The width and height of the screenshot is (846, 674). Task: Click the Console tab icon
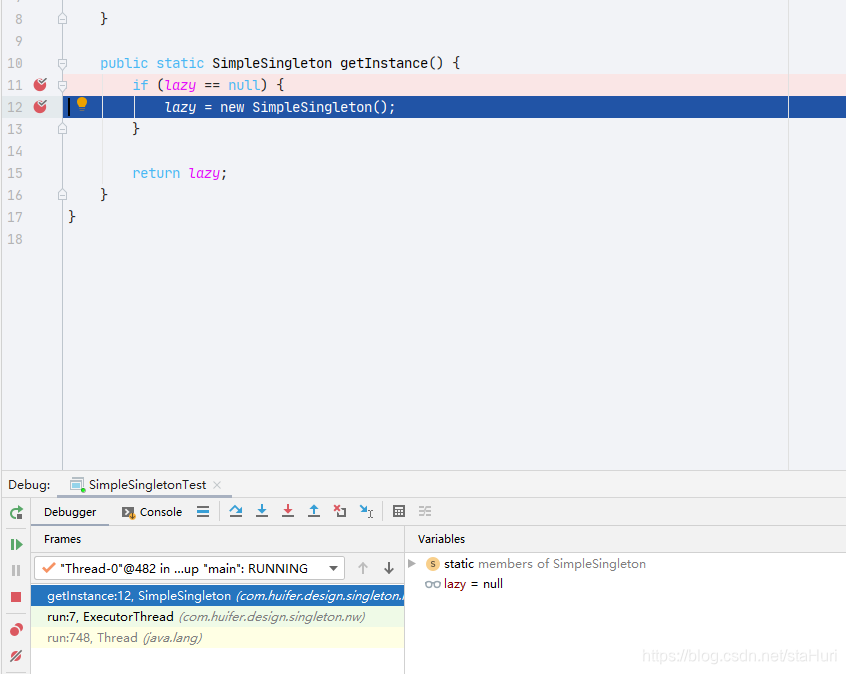pos(128,512)
